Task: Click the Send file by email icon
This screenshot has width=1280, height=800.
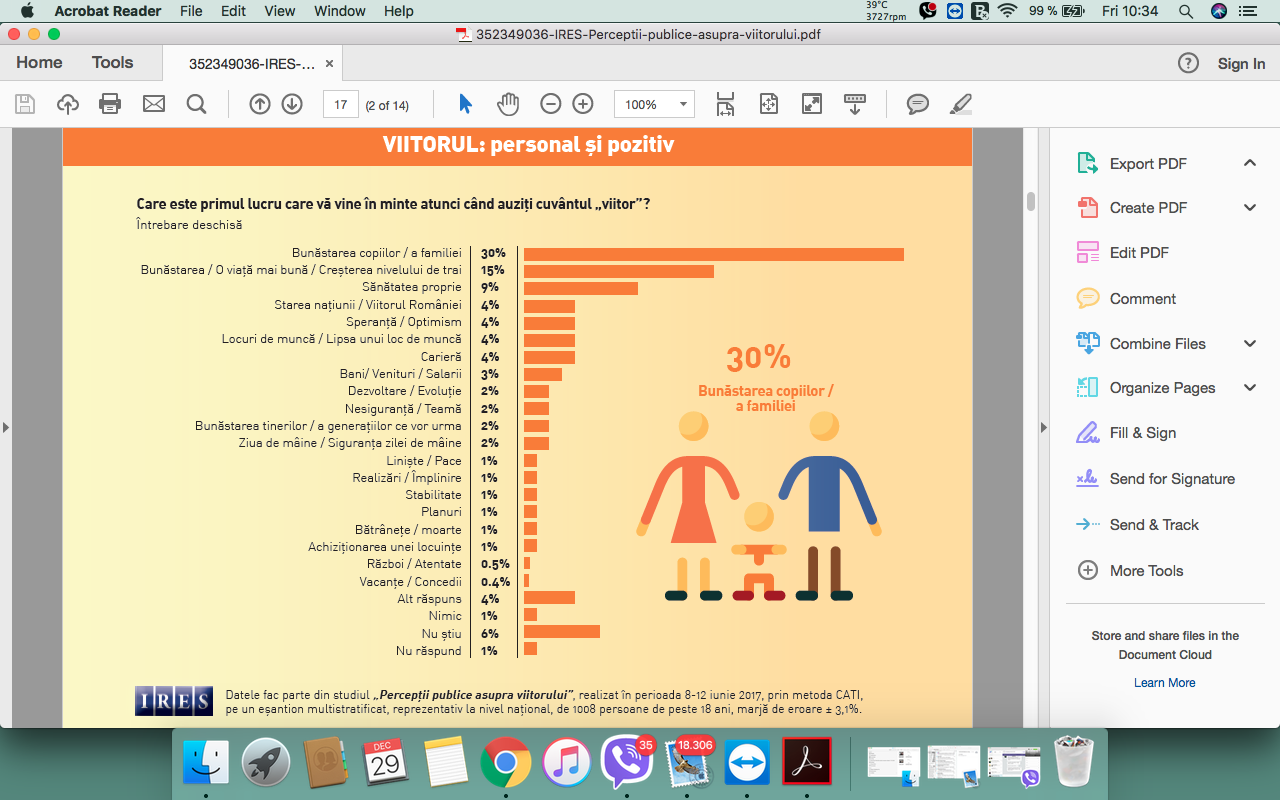Action: coord(153,104)
